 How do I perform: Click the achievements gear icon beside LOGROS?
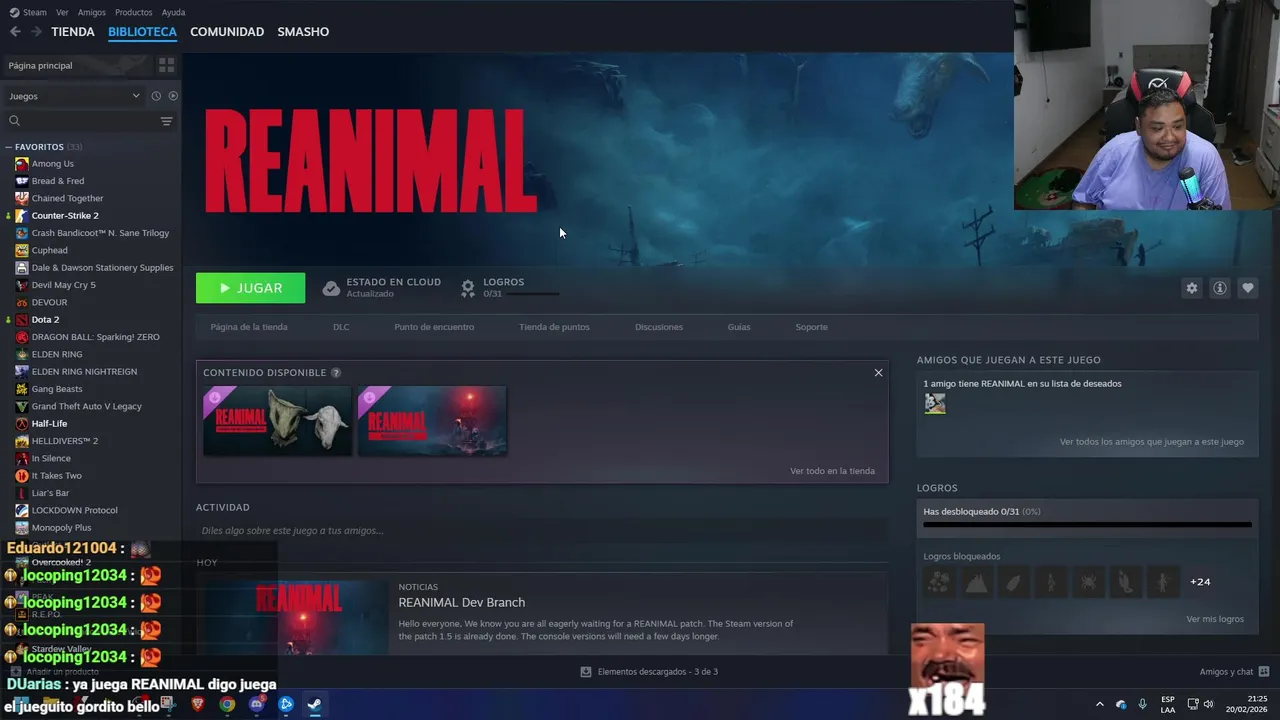coord(467,288)
